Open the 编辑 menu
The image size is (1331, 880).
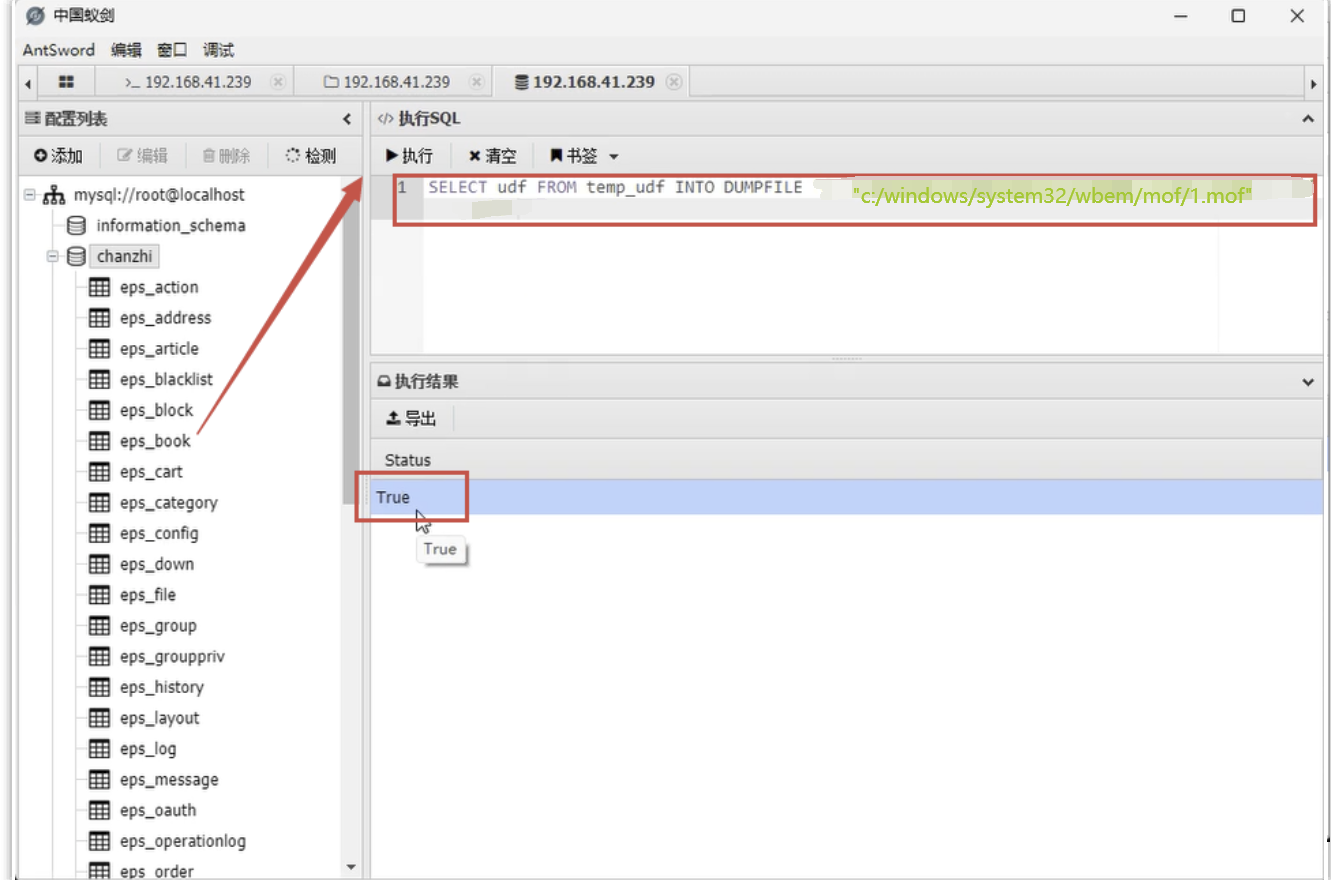[126, 50]
